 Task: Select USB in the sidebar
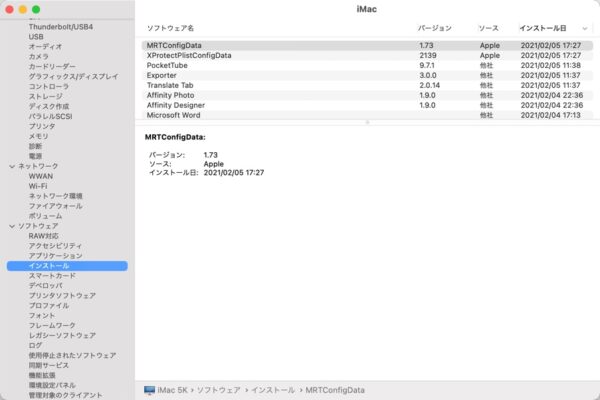click(36, 37)
